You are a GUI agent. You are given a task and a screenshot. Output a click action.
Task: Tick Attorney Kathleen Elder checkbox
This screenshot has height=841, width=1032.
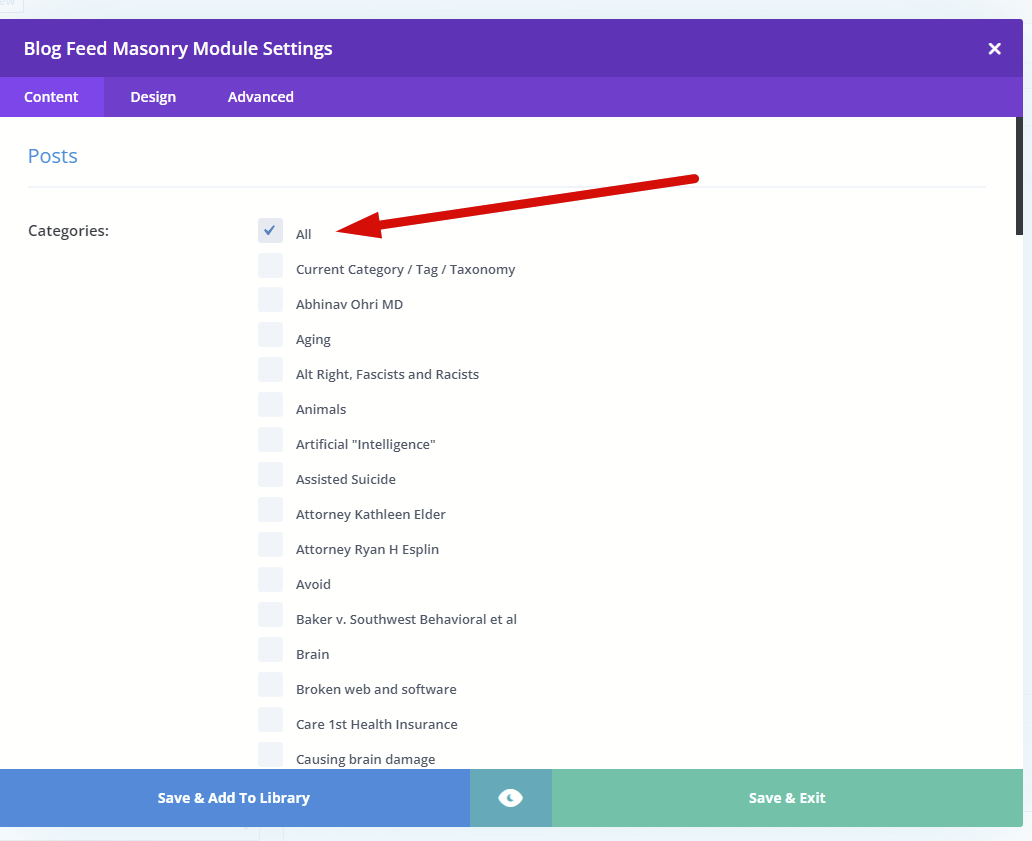270,510
